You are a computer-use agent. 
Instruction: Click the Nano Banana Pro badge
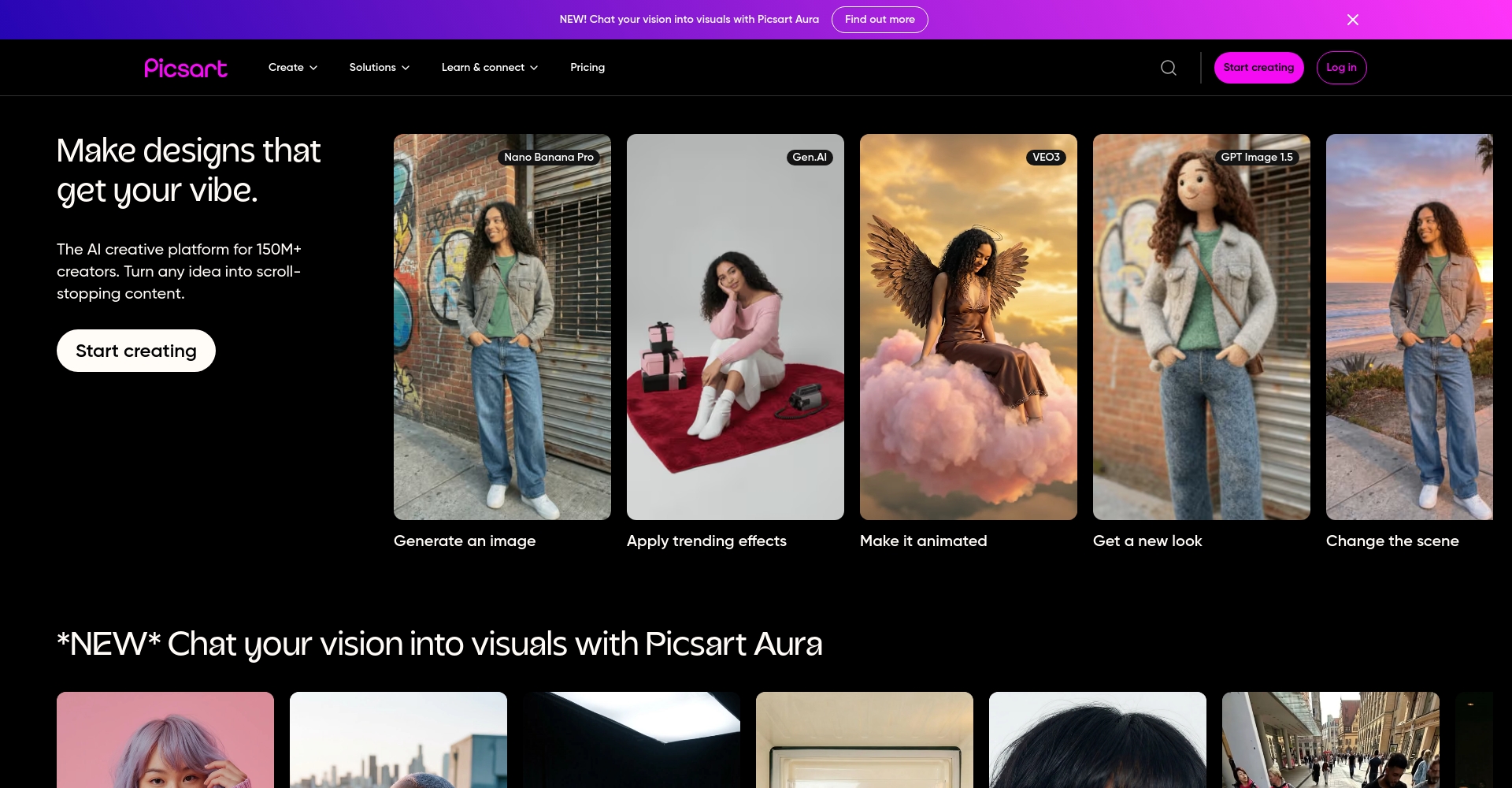(x=549, y=157)
